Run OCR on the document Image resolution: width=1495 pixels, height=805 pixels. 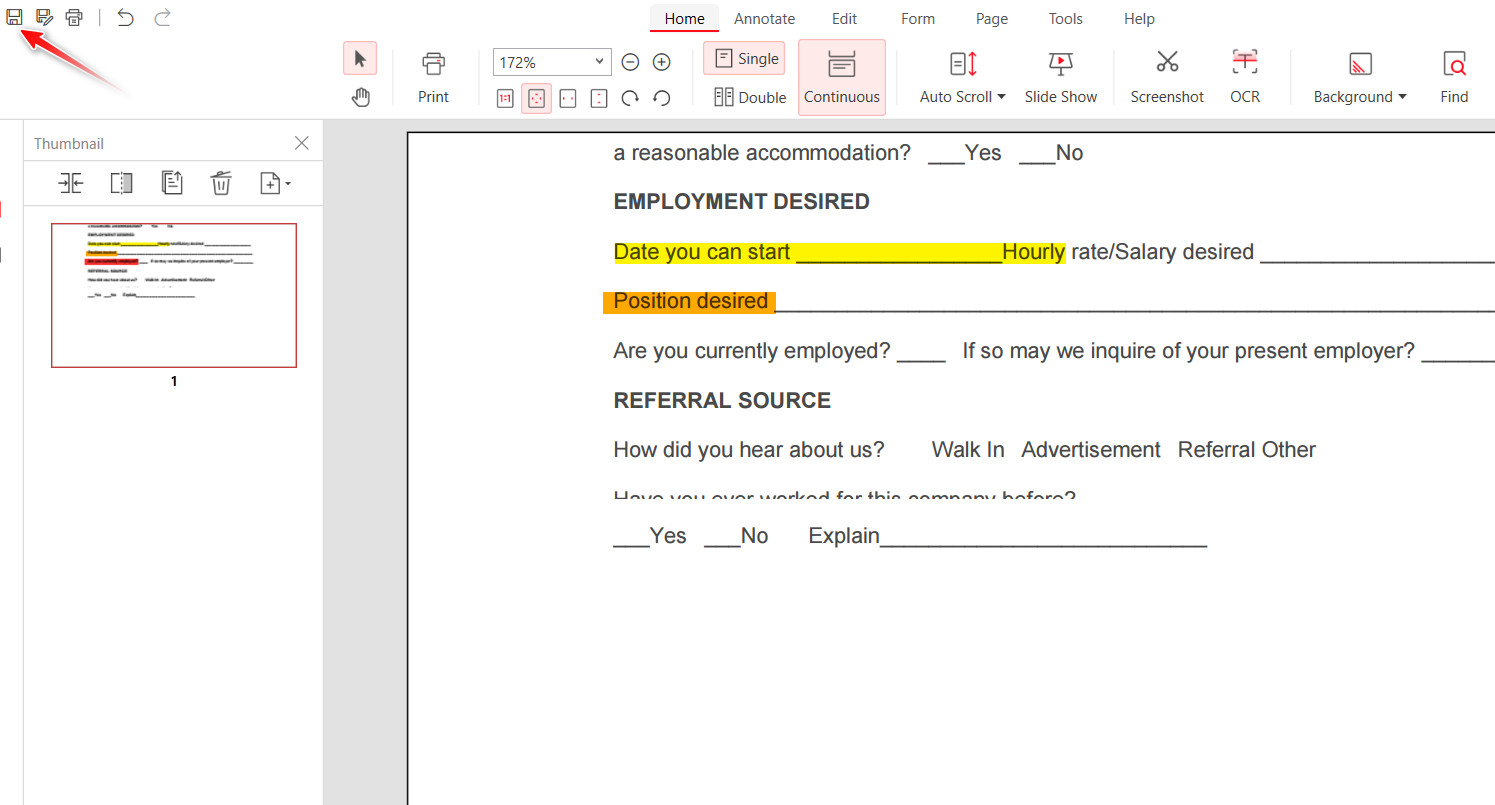pos(1245,77)
